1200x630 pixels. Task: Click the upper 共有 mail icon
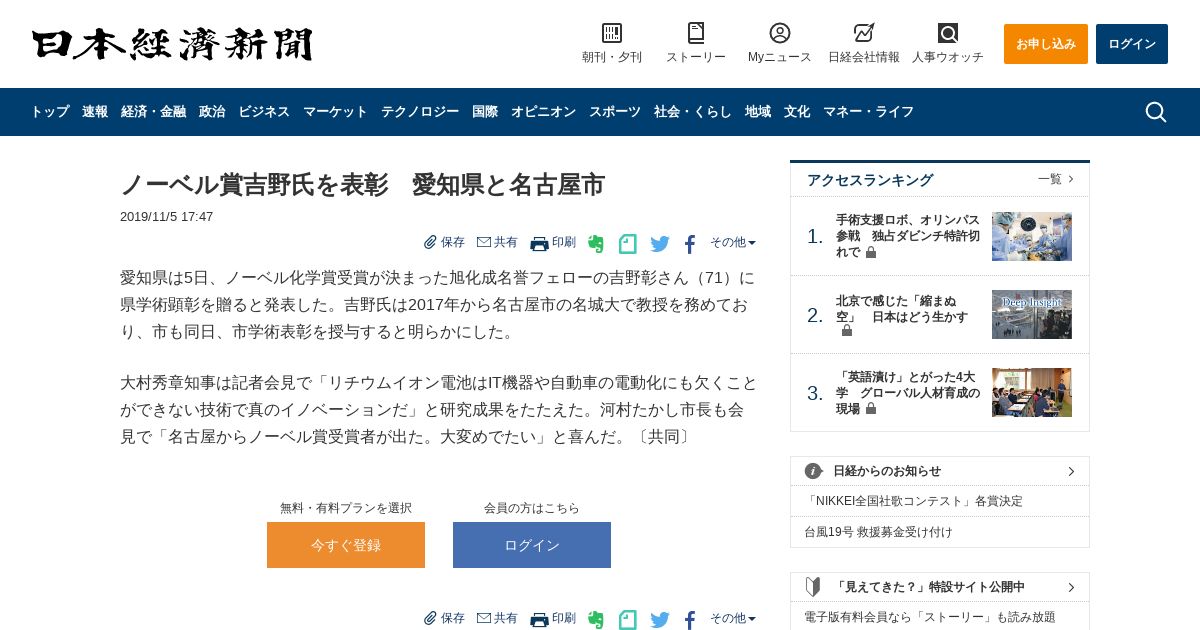pos(484,242)
